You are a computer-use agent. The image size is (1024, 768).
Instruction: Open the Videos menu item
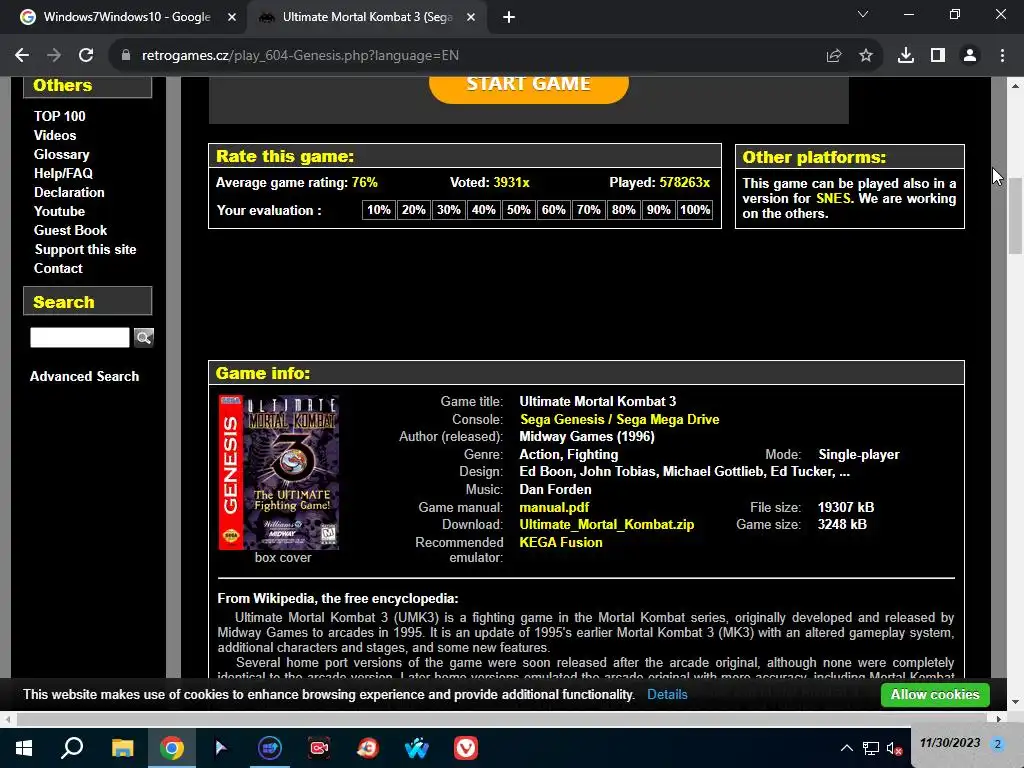coord(55,135)
